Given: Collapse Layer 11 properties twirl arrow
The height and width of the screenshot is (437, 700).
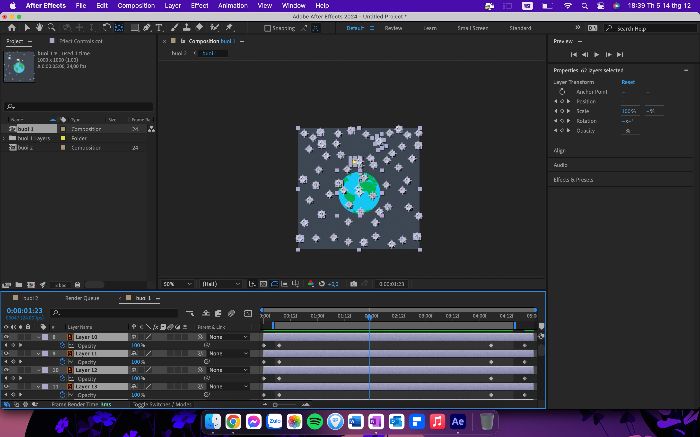Looking at the screenshot, I should click(x=39, y=354).
